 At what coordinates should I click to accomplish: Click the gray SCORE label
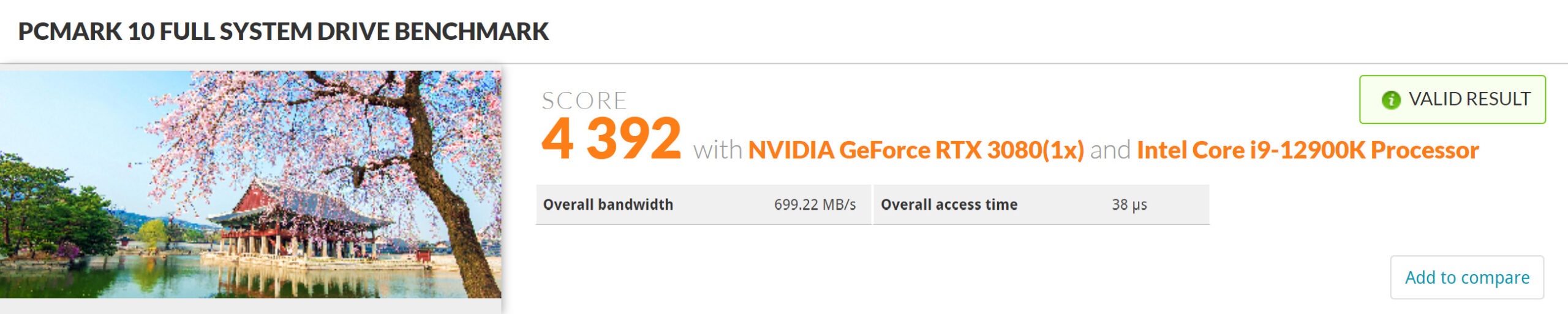(584, 101)
